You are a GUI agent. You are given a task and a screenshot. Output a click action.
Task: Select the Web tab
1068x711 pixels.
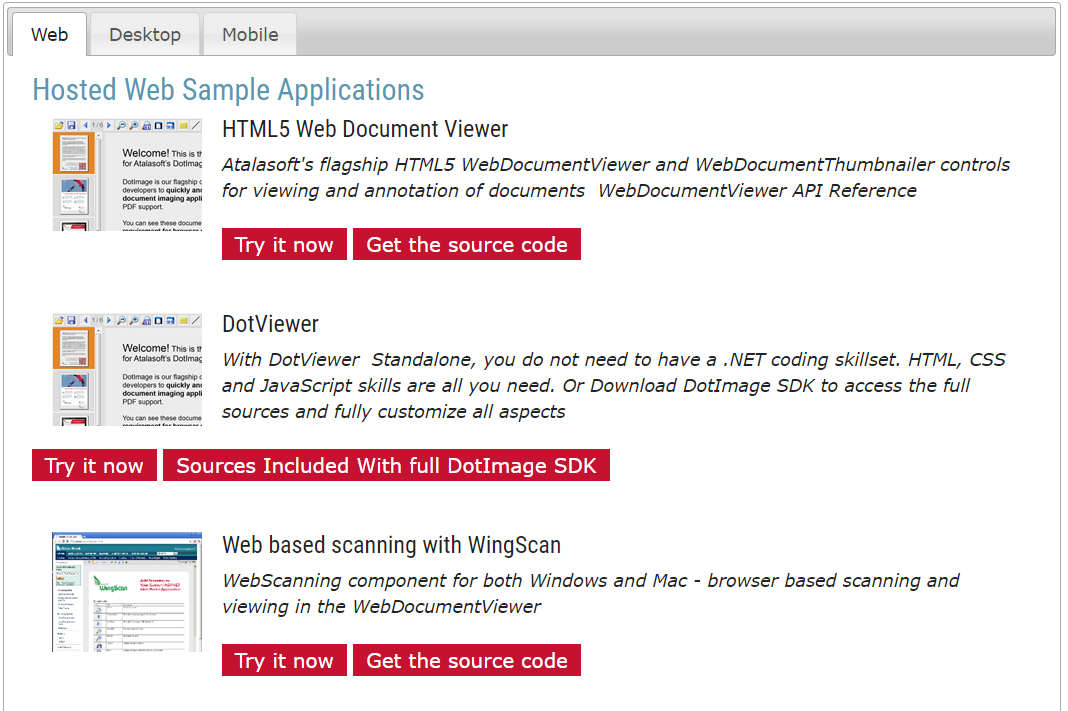coord(48,33)
